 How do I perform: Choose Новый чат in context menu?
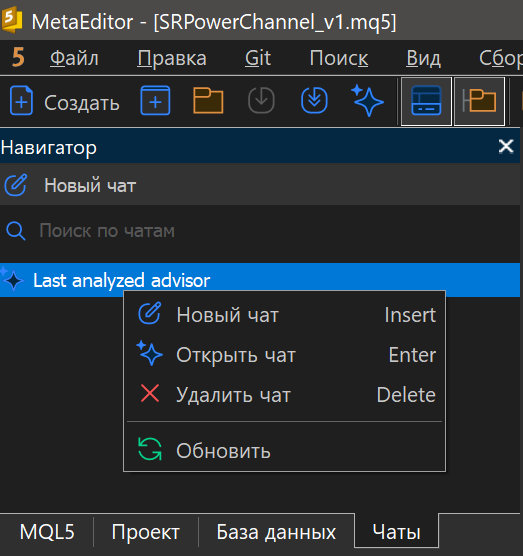284,315
